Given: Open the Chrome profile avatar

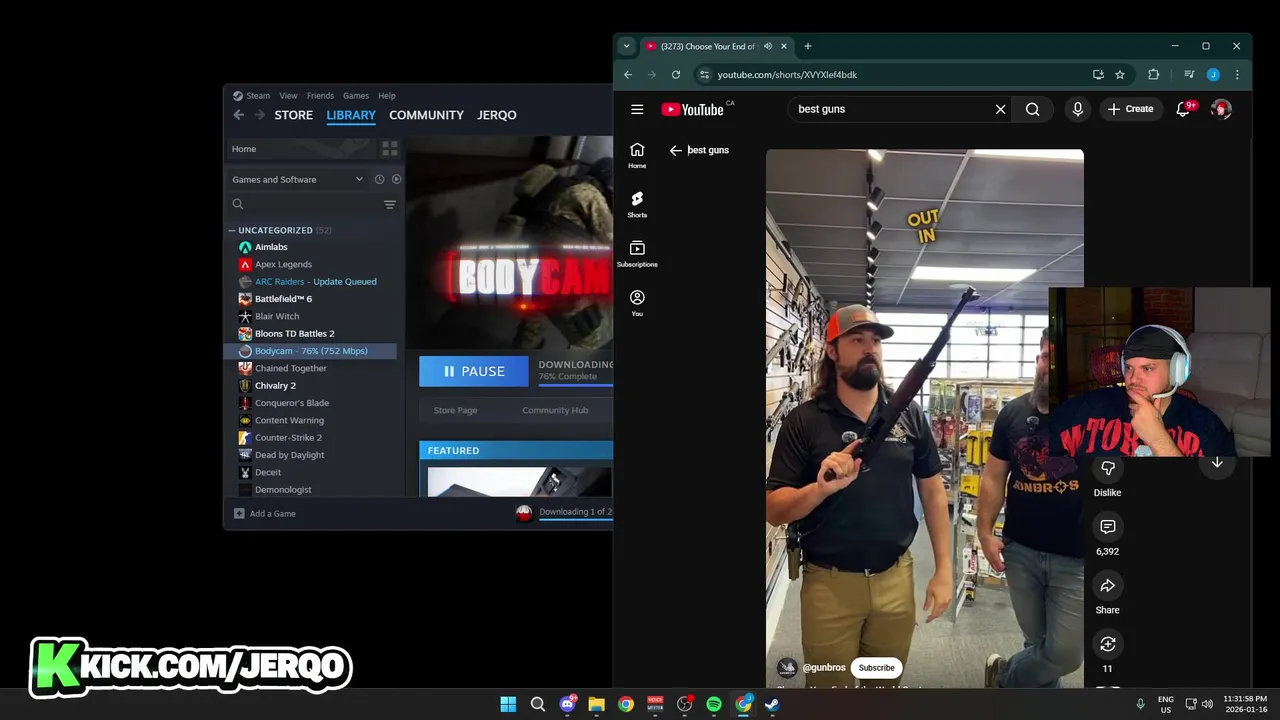Looking at the screenshot, I should [x=1213, y=74].
